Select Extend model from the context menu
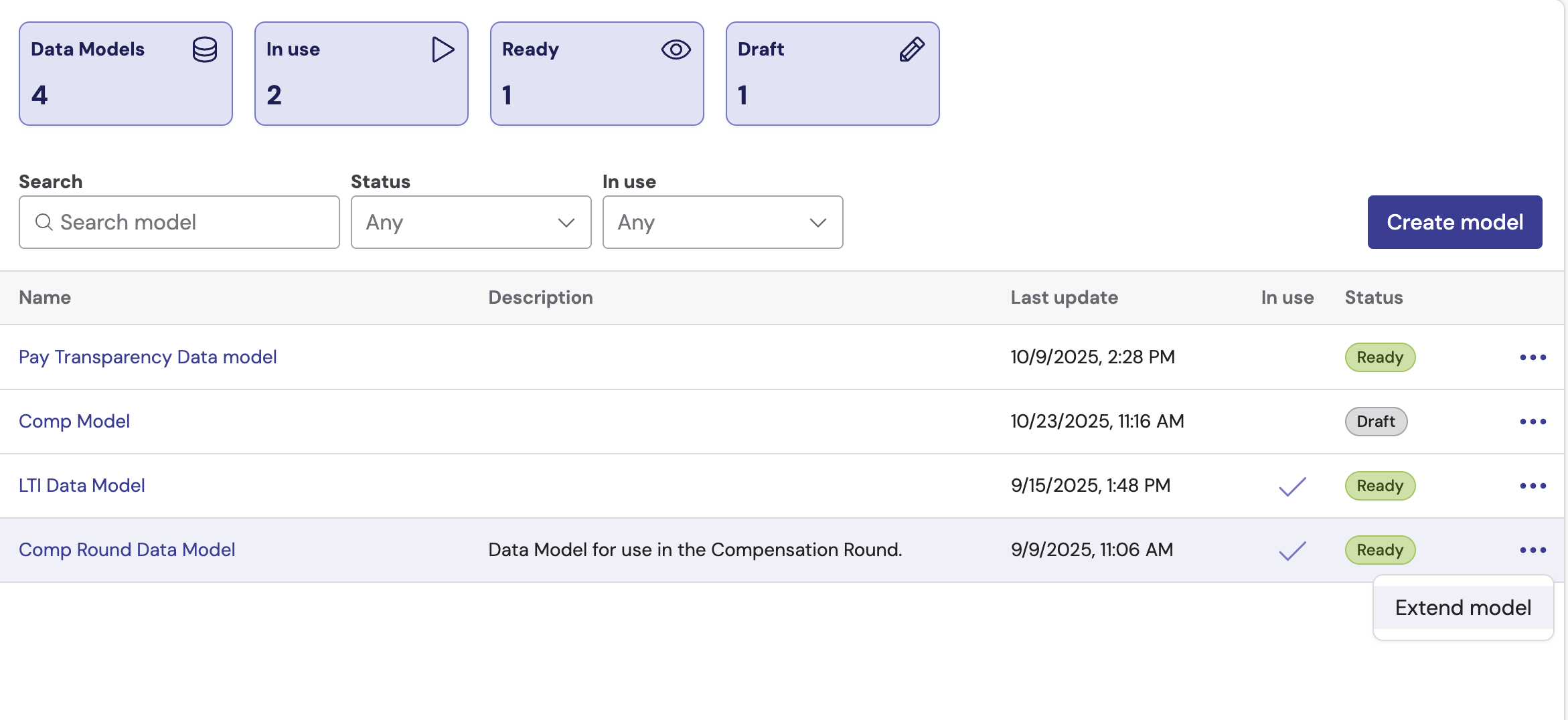Viewport: 1568px width, 720px height. [1463, 608]
